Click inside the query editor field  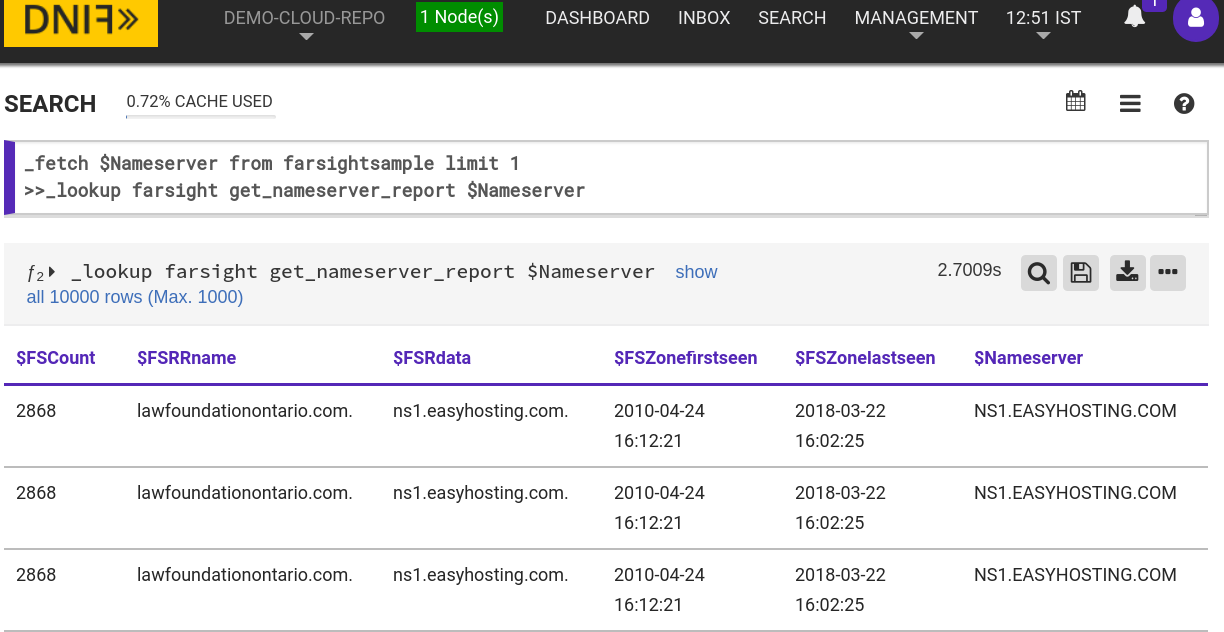pyautogui.click(x=600, y=177)
